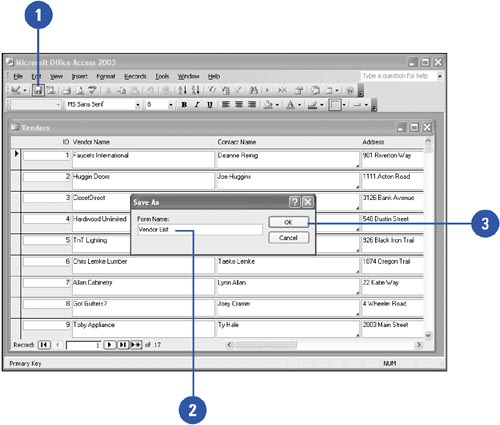Screen dimensions: 500x425
Task: Click the Print toolbar icon
Action: [x=67, y=90]
